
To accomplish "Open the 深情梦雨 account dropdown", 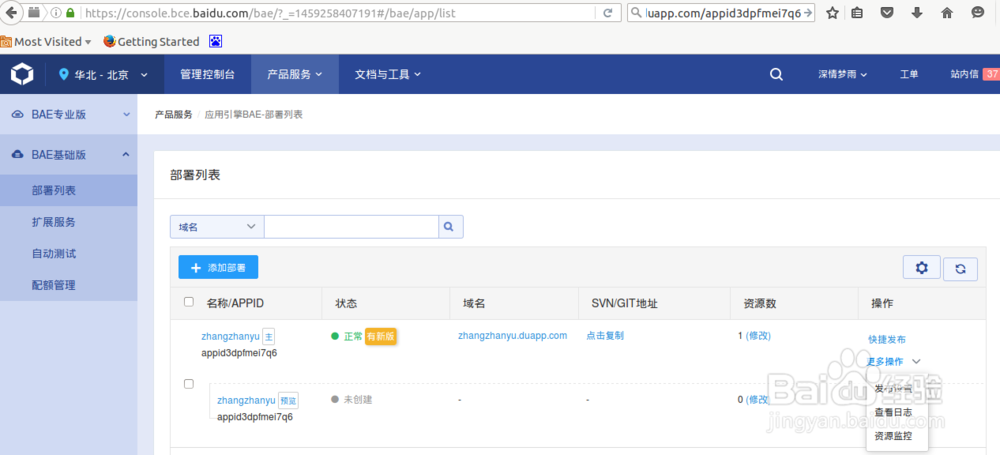I will (x=842, y=75).
